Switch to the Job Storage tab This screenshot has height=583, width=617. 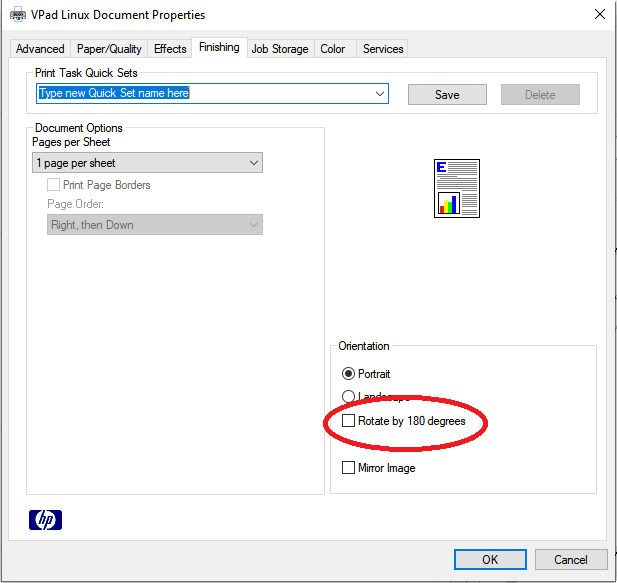[x=280, y=49]
